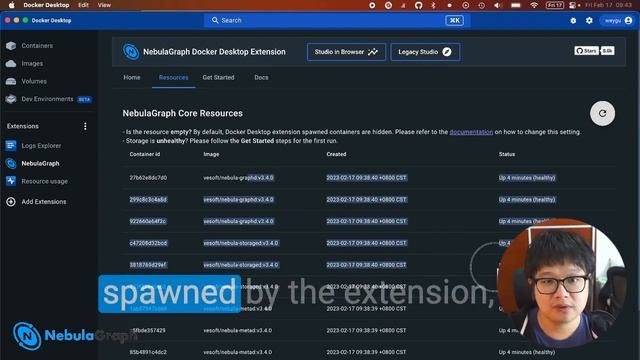Viewport: 640px width, 360px height.
Task: Click NebulaGraph logo in extension header
Action: [x=131, y=52]
